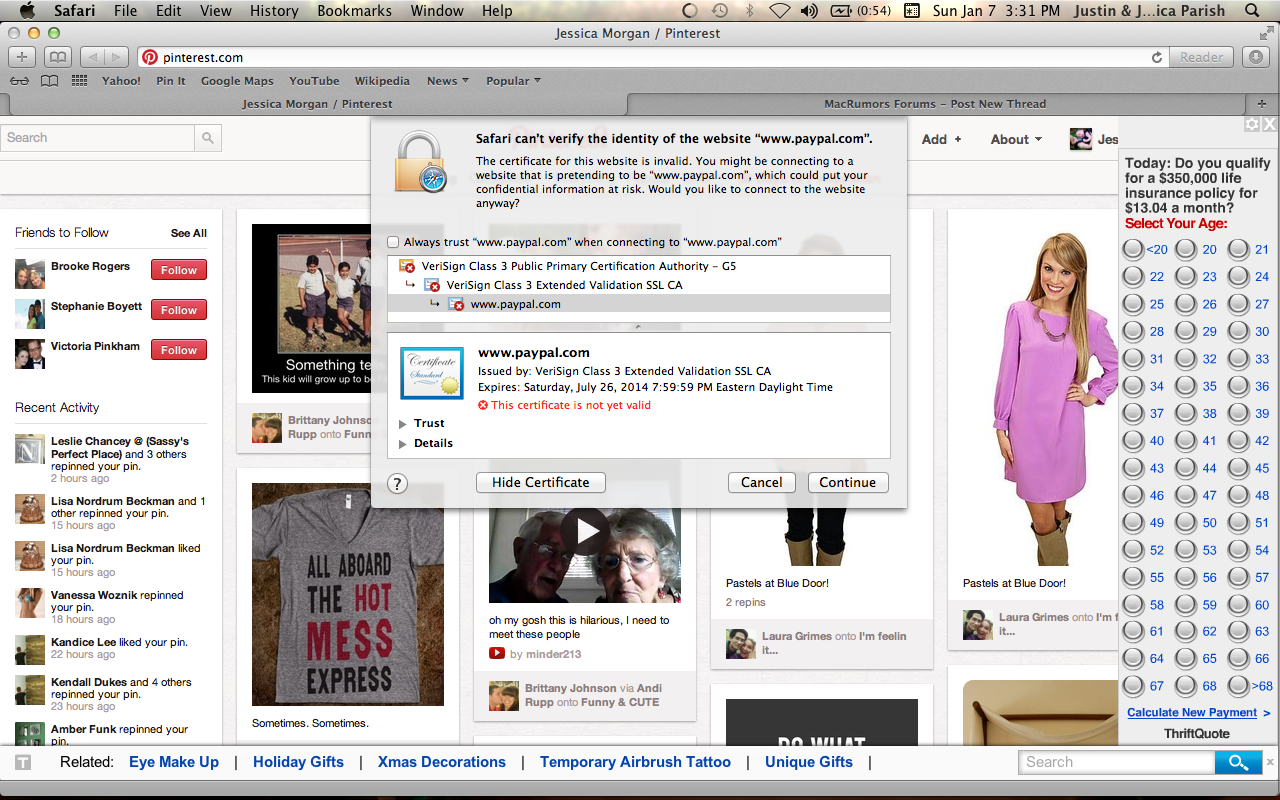The image size is (1280, 800).
Task: Open Safari's downloads button
Action: (1257, 57)
